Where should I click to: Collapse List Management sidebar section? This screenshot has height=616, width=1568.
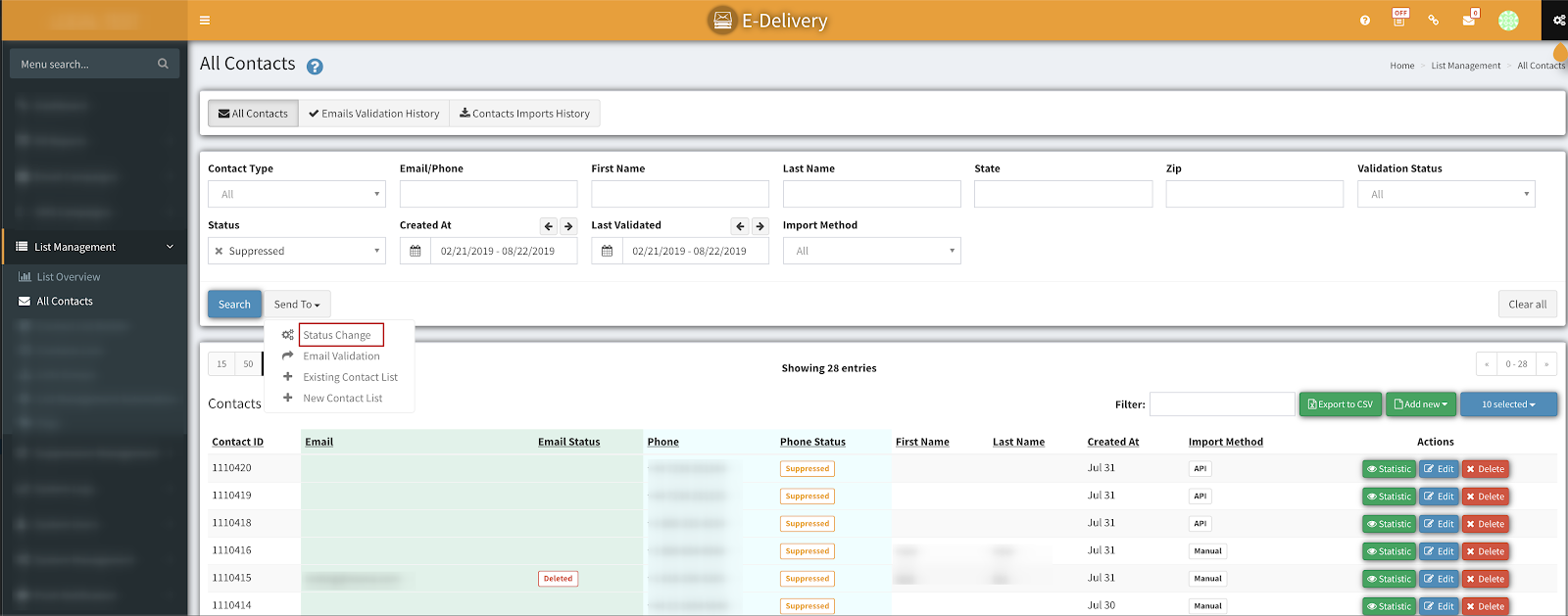pos(95,247)
